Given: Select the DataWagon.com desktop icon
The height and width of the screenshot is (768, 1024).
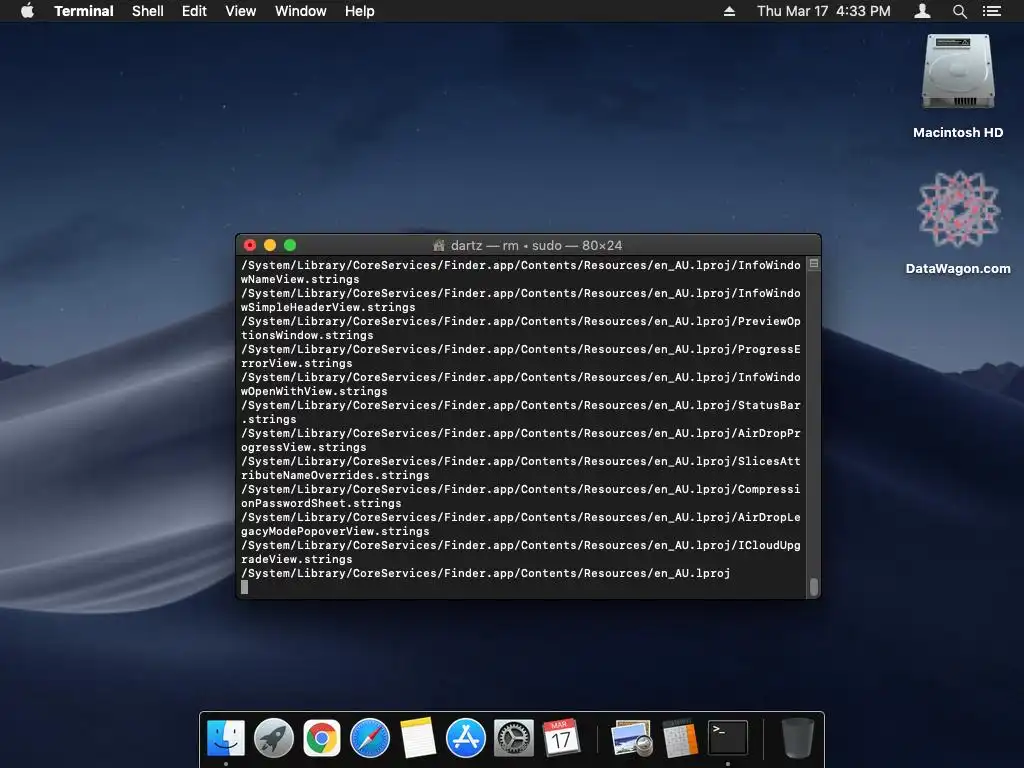Looking at the screenshot, I should coord(958,209).
